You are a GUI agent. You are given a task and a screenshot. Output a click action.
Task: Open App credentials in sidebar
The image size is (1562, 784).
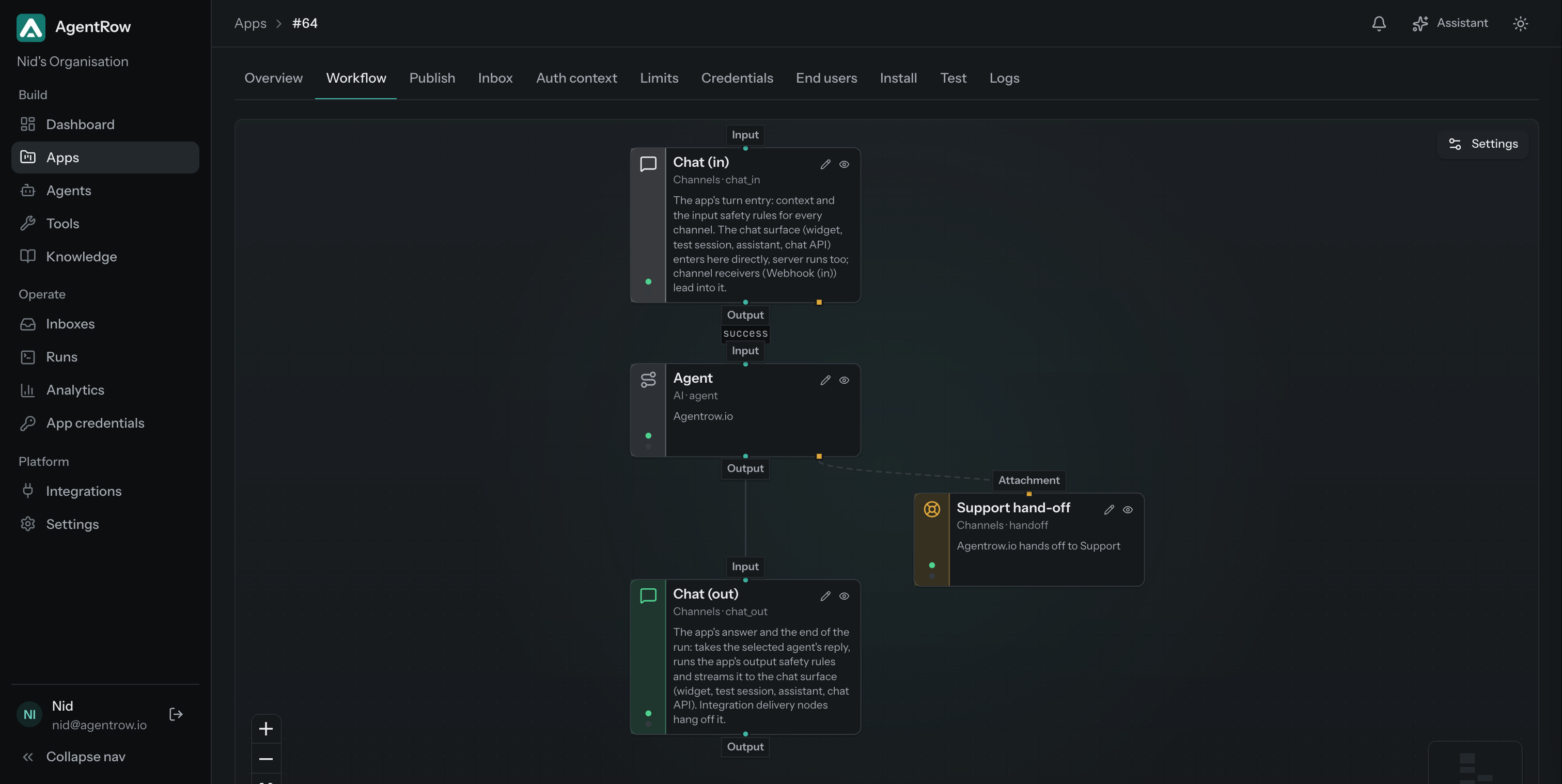click(105, 423)
